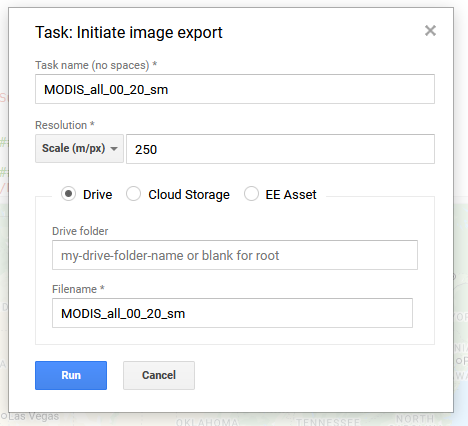Click the EE Asset label text
Image resolution: width=468 pixels, height=426 pixels.
291,195
